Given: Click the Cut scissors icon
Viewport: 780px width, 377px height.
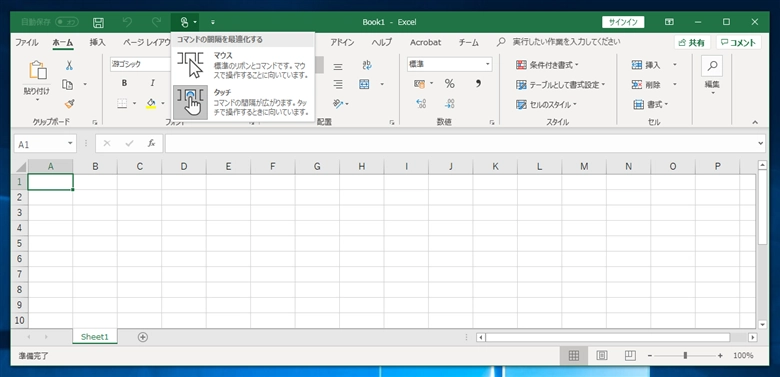Looking at the screenshot, I should coord(69,65).
